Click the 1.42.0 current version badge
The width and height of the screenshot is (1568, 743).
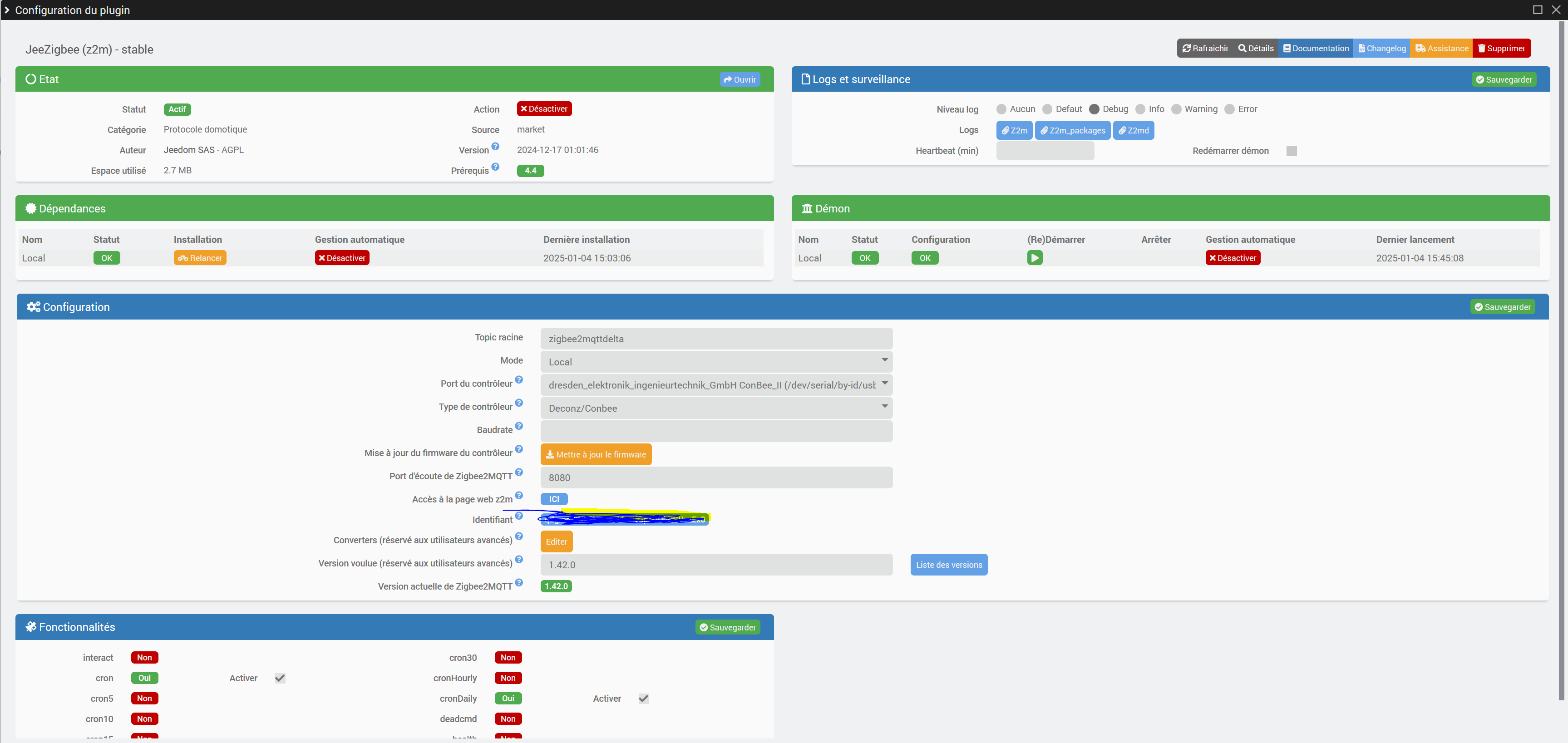(556, 586)
